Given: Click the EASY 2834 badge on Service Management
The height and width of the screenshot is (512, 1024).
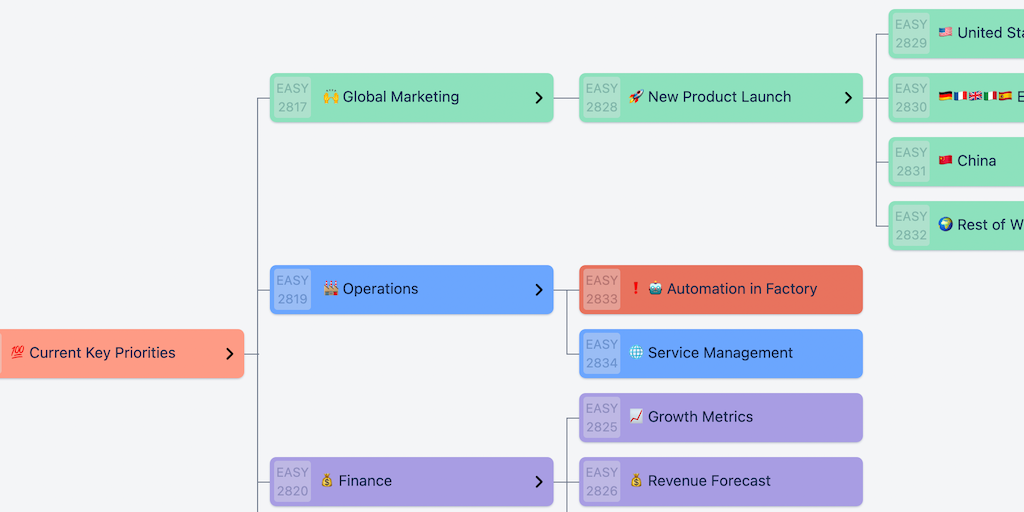Looking at the screenshot, I should [x=602, y=353].
